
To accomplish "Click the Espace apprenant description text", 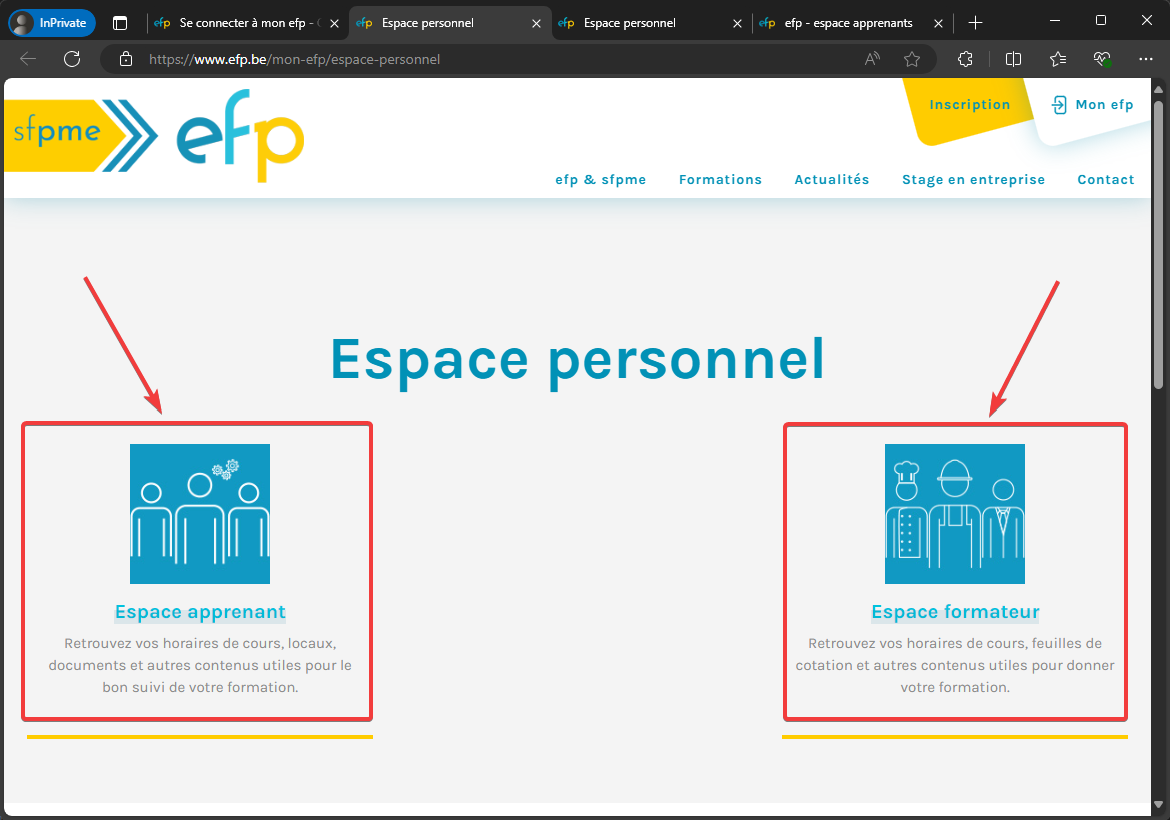I will click(x=200, y=665).
